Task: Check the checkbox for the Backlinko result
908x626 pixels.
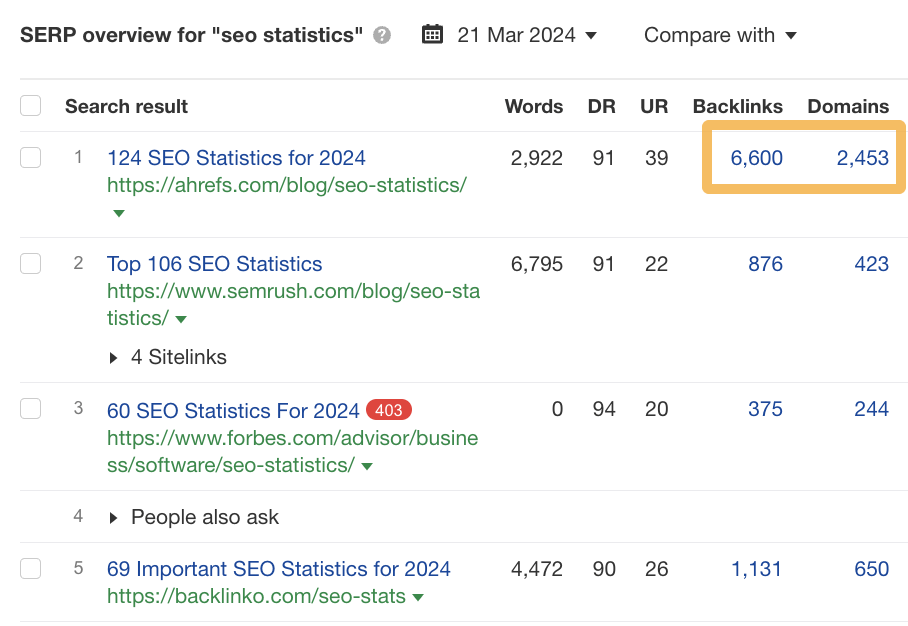Action: [x=30, y=568]
